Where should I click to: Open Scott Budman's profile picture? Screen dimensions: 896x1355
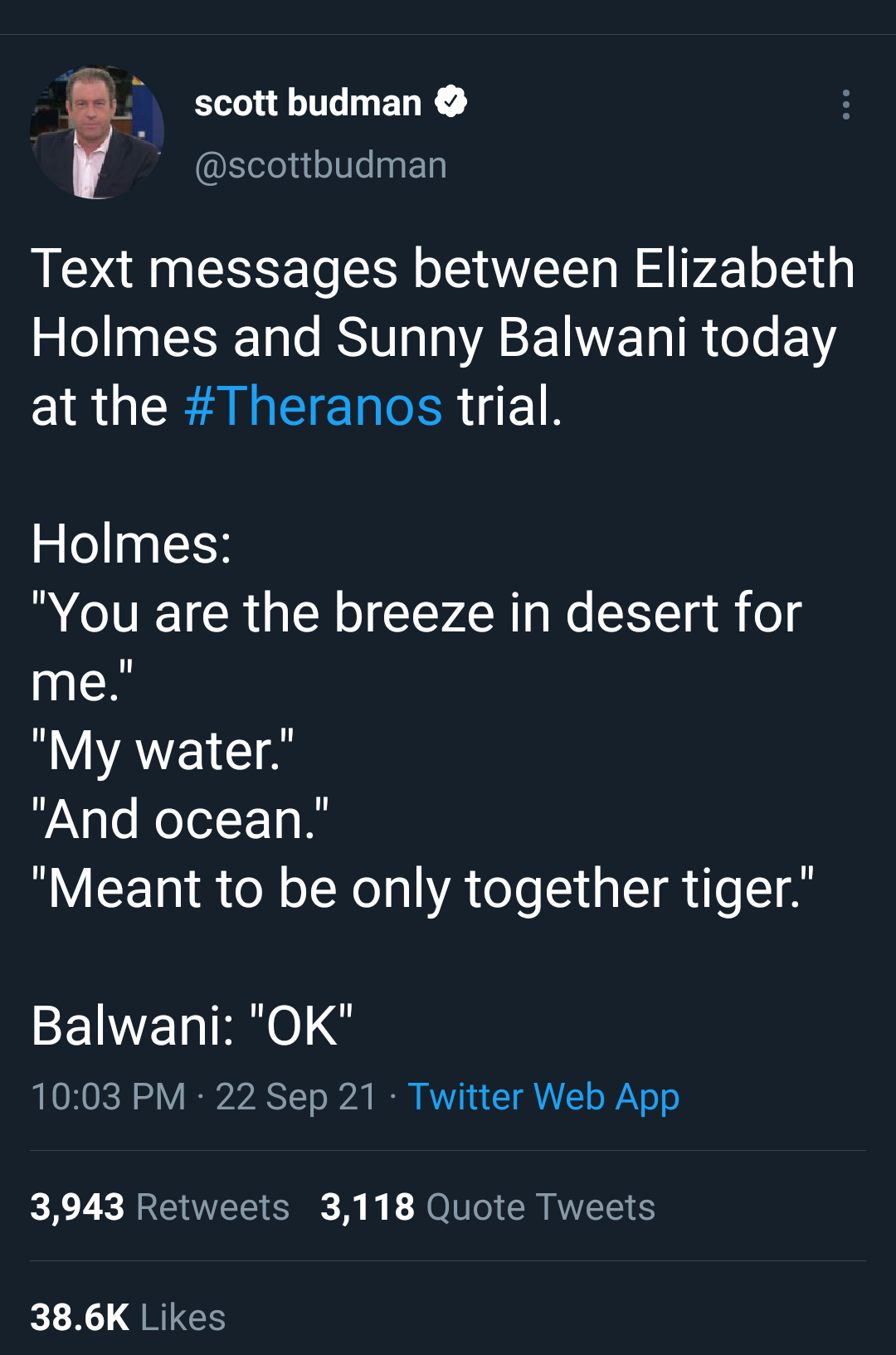pos(97,133)
